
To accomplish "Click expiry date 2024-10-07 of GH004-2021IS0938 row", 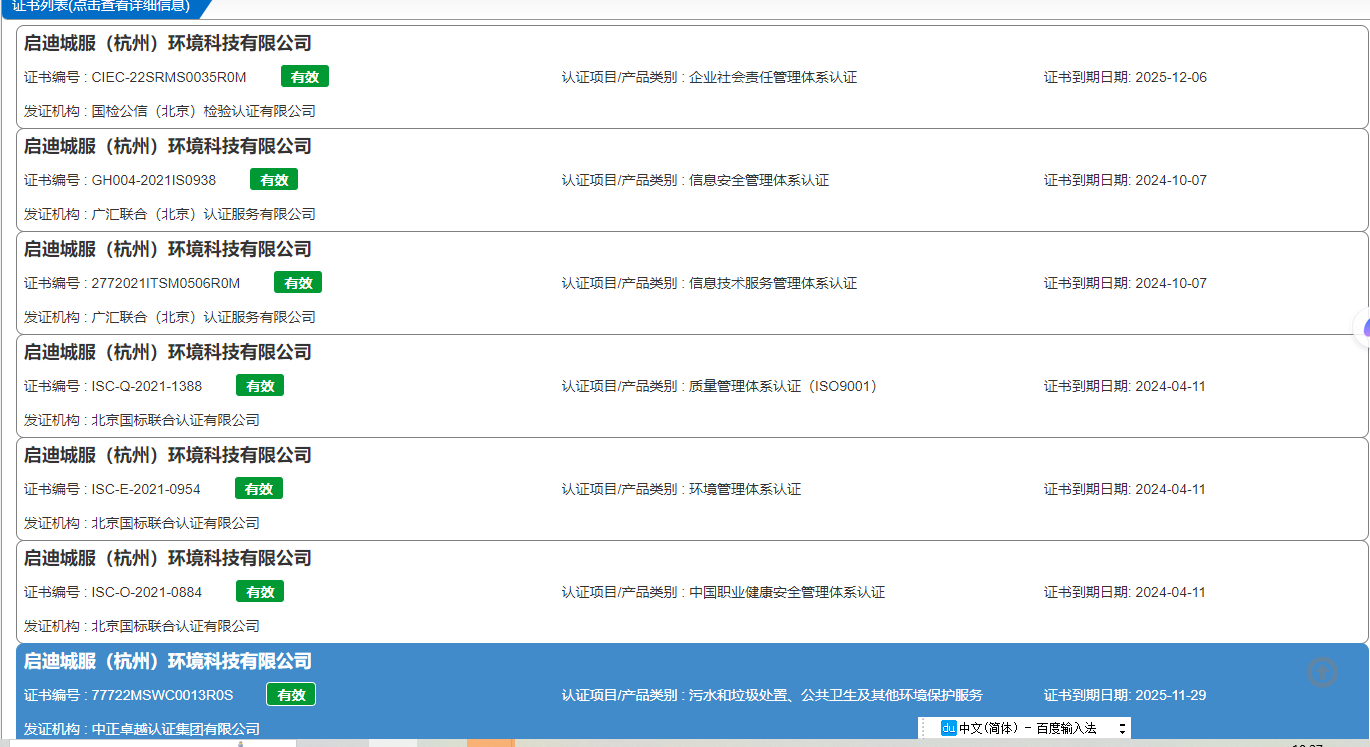I will tap(1171, 180).
